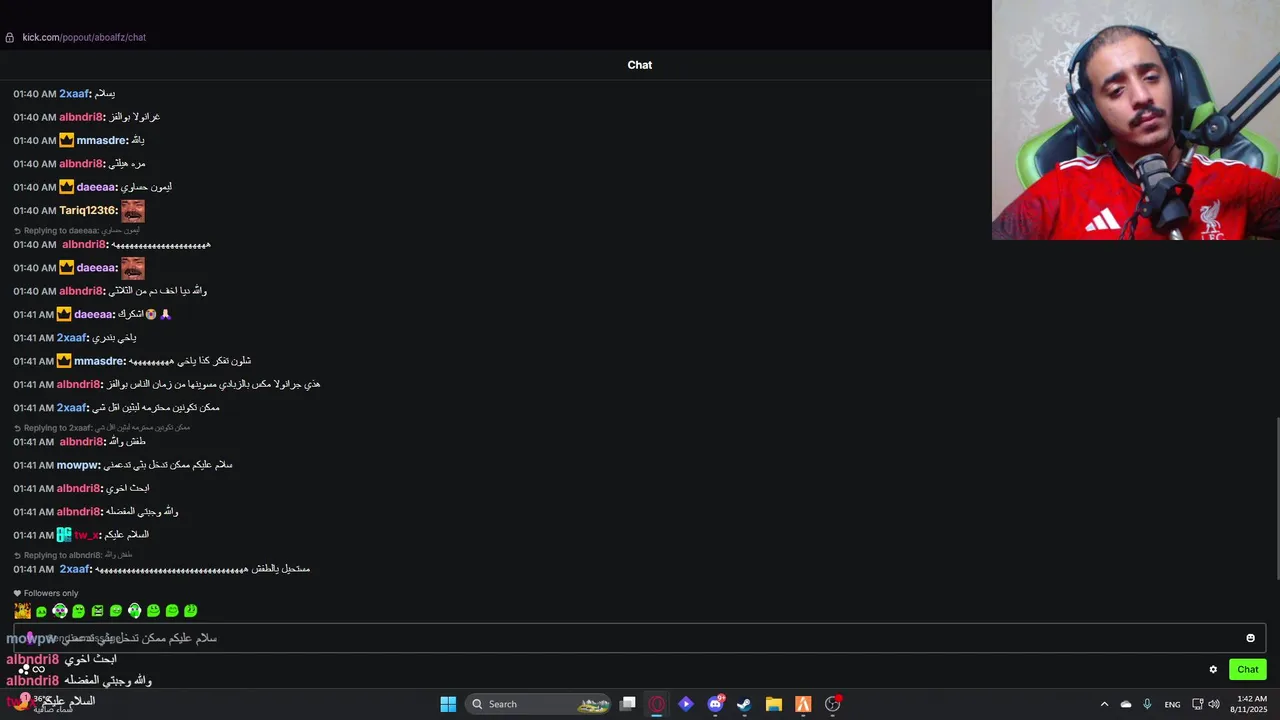Viewport: 1280px width, 720px height.
Task: Open username Tariq123t6 in chat
Action: (88, 211)
